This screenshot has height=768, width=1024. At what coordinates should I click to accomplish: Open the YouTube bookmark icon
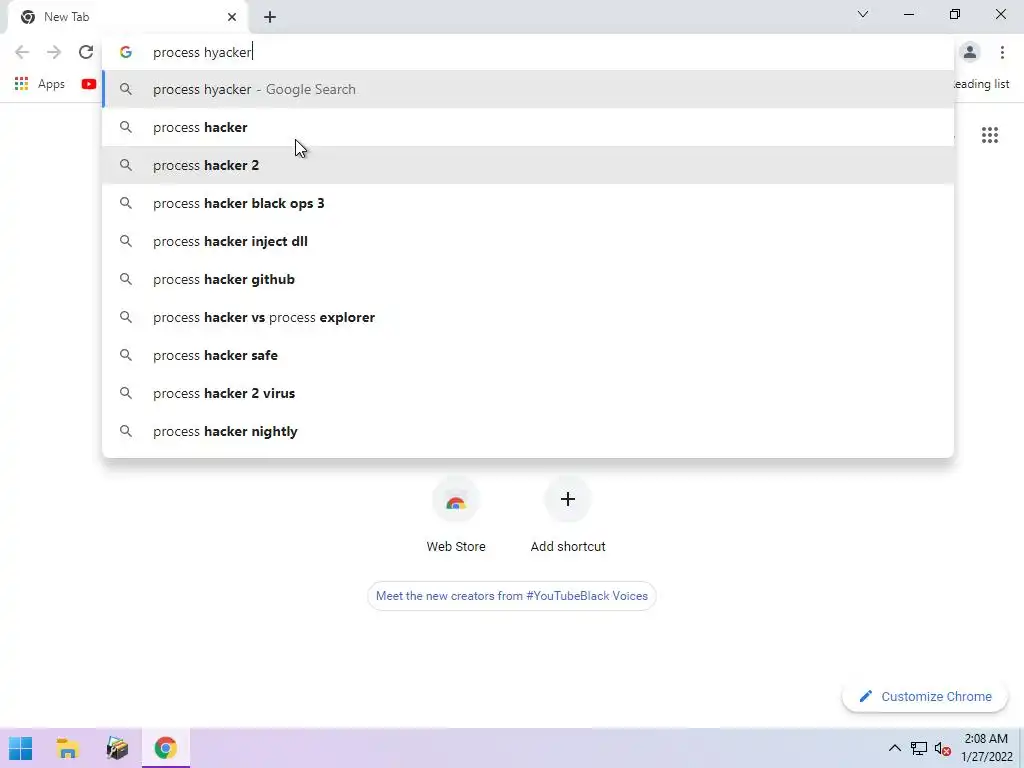coord(89,84)
